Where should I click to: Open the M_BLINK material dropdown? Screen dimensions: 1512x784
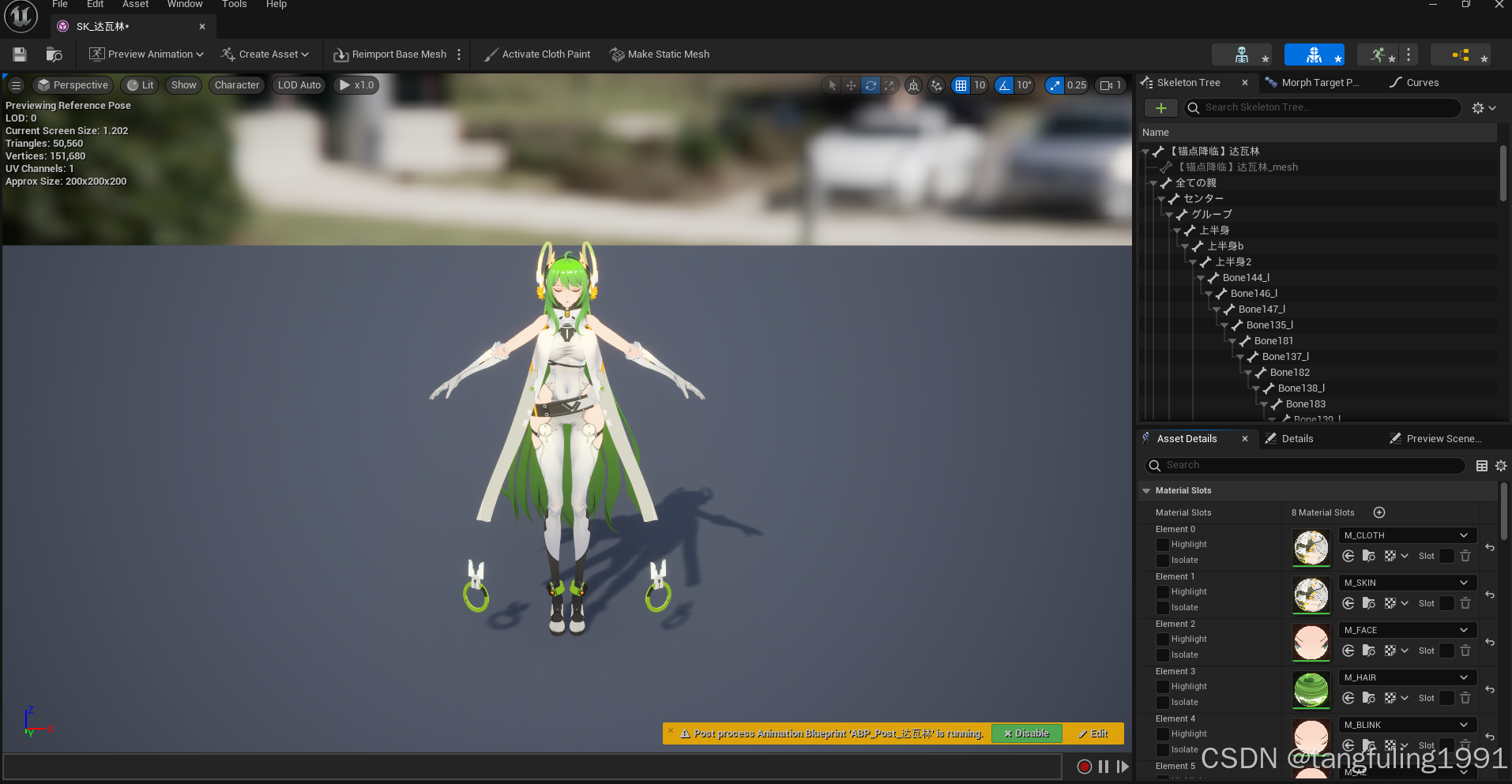coord(1407,725)
